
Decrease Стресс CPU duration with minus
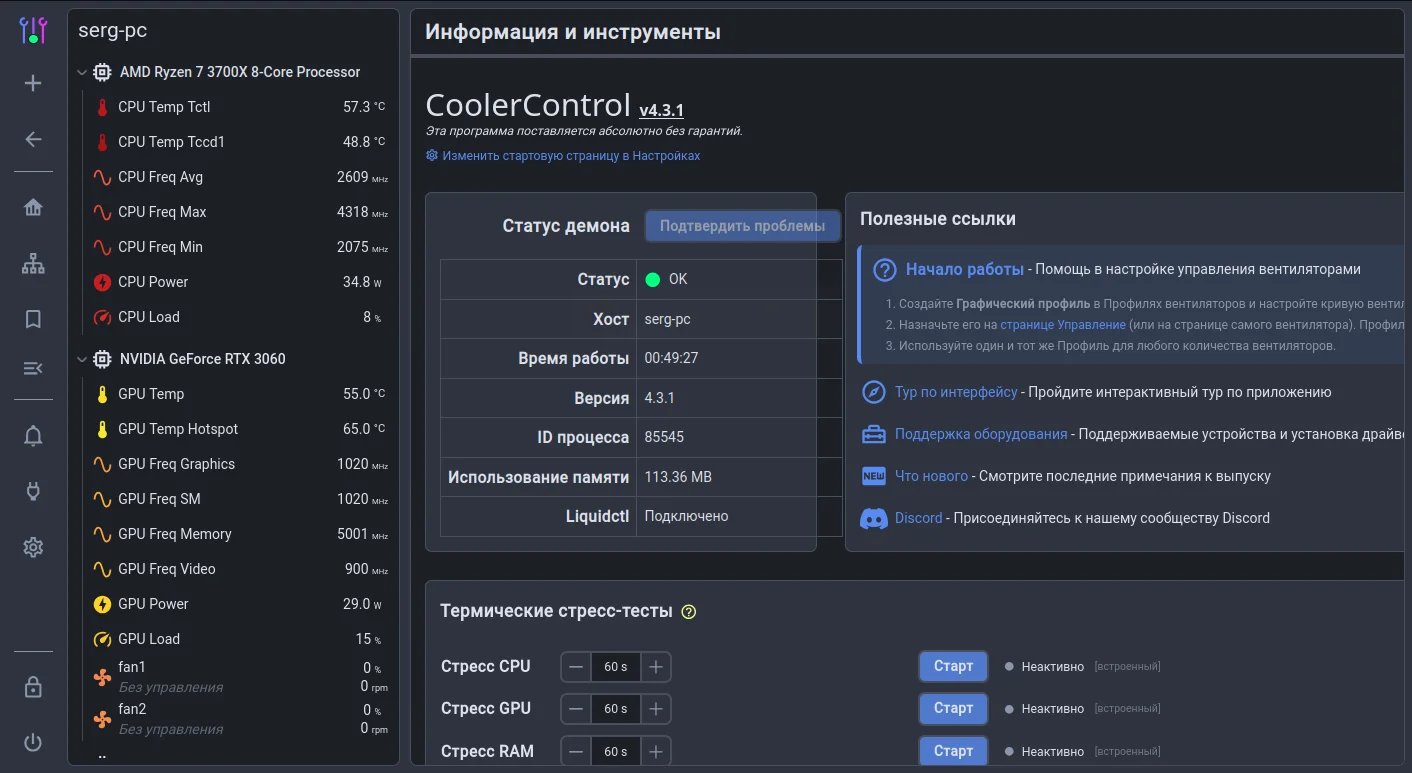[x=576, y=667]
